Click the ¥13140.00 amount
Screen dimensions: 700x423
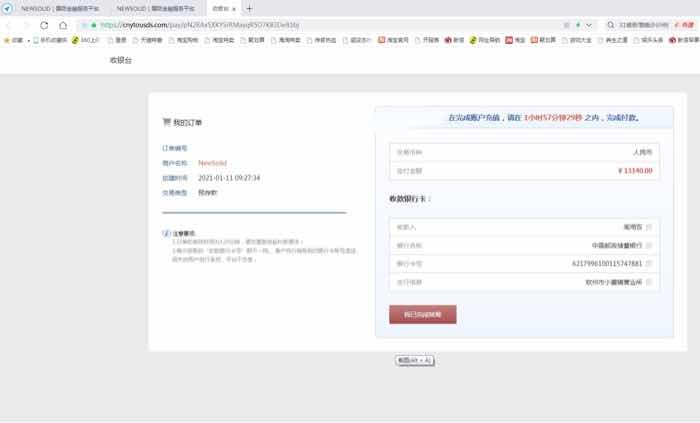pyautogui.click(x=635, y=170)
